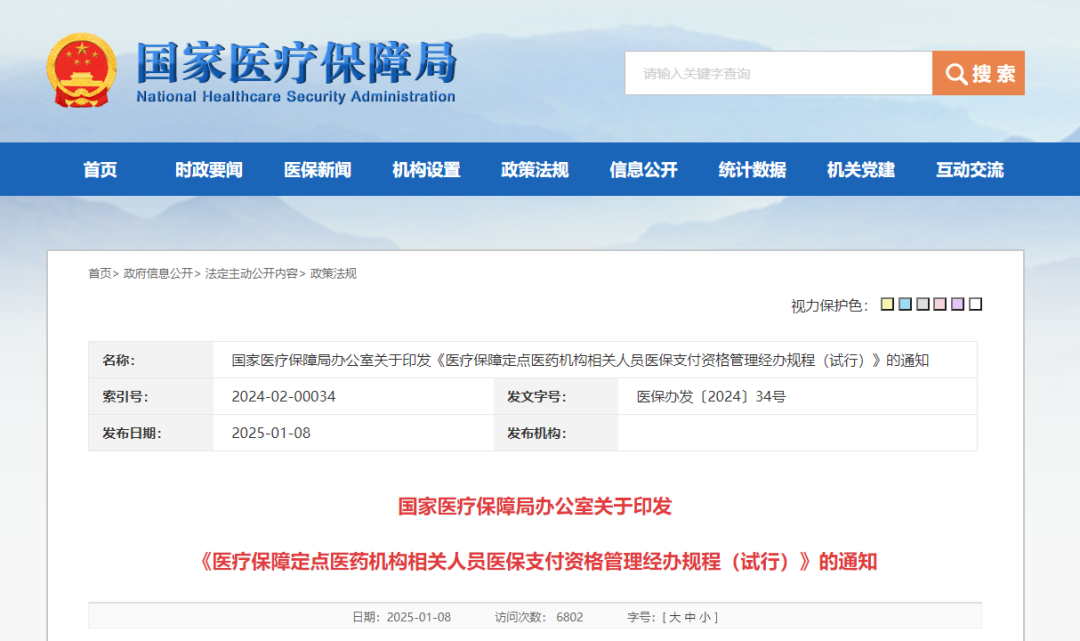Click the 政策法规 breadcrumb link
This screenshot has height=641, width=1080.
[333, 273]
